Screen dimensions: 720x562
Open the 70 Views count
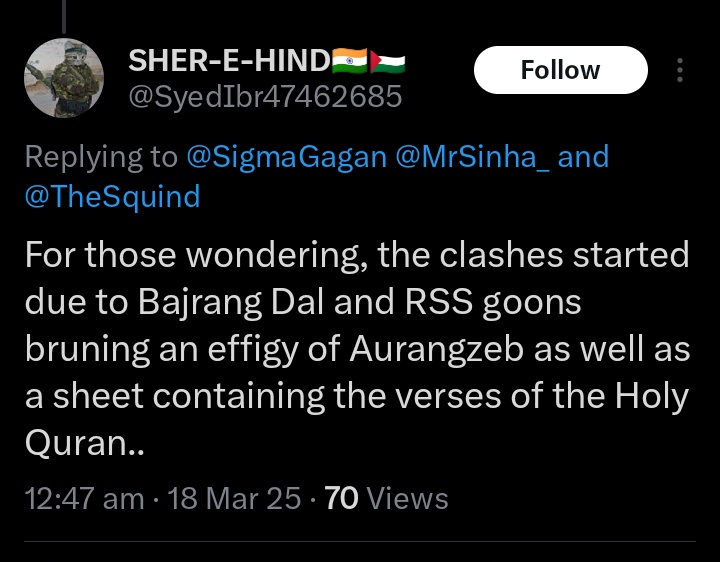click(x=386, y=499)
